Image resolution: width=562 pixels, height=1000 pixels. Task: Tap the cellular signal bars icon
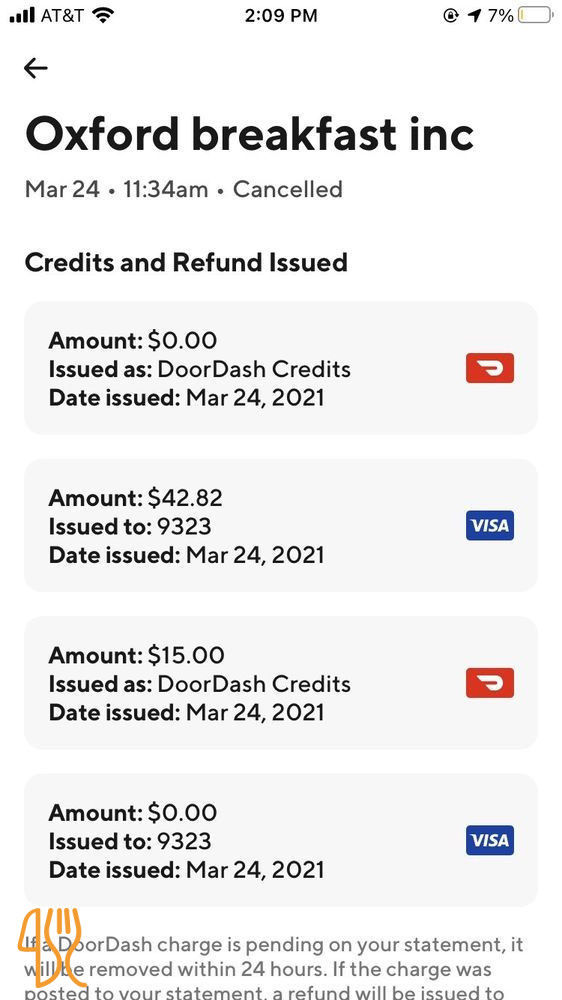(22, 16)
